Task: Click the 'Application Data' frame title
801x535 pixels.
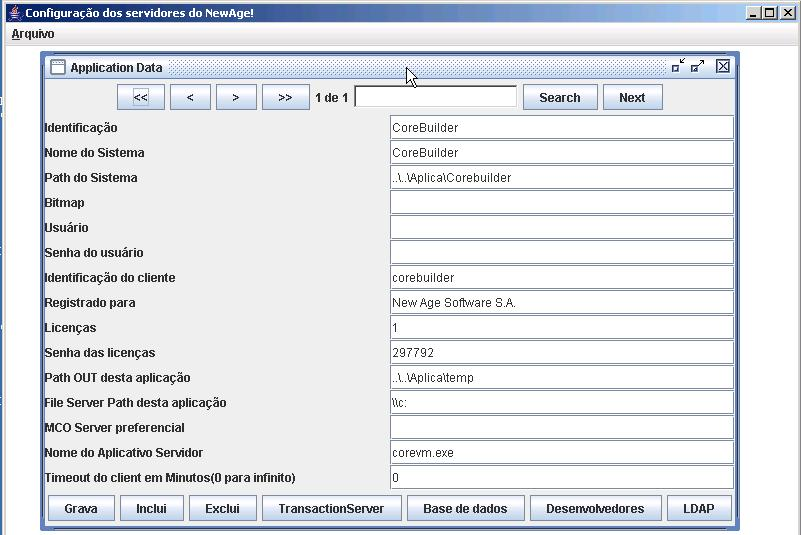Action: (116, 67)
